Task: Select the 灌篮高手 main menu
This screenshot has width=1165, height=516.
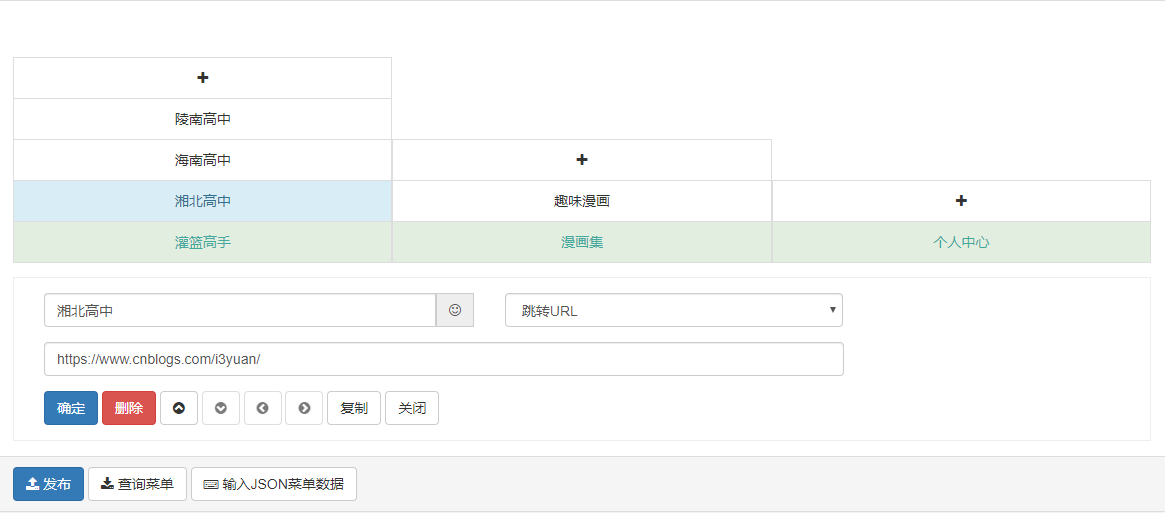Action: [x=202, y=242]
